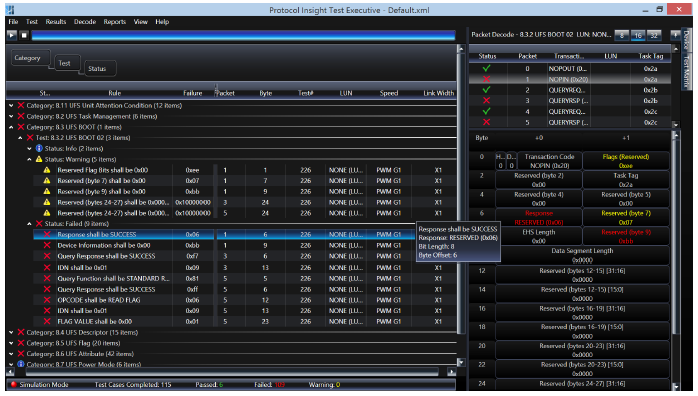Expand Category 8.11 UFS Unit Attention Condition
The image size is (698, 396).
coord(11,105)
